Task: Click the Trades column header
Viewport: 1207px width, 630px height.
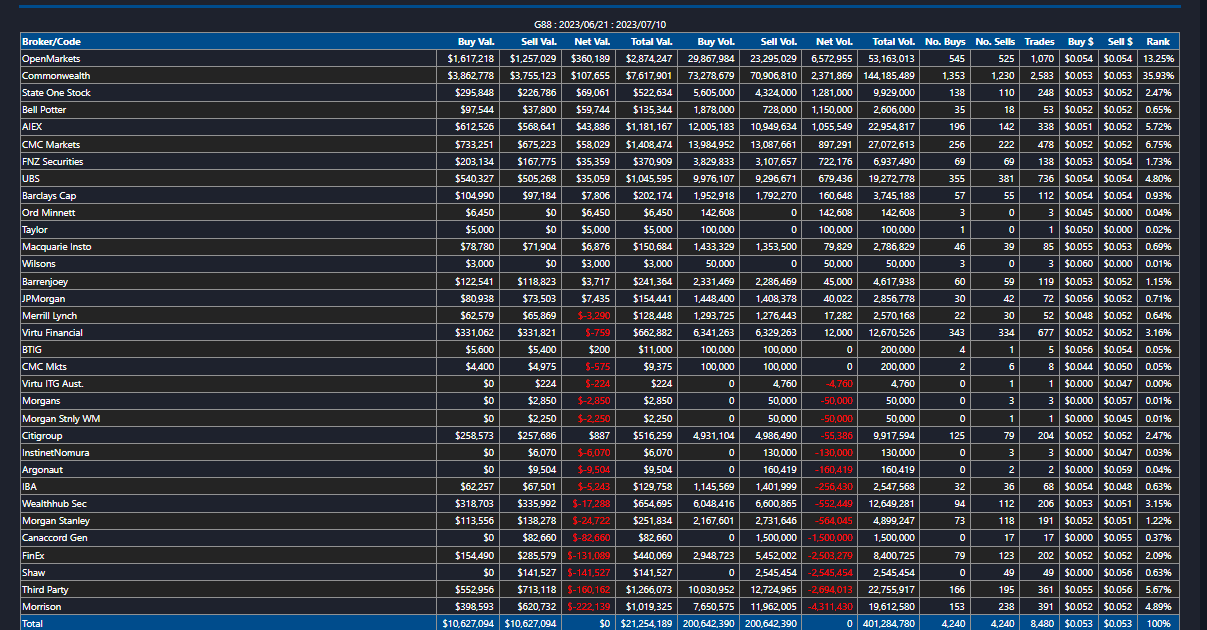Action: click(1039, 42)
